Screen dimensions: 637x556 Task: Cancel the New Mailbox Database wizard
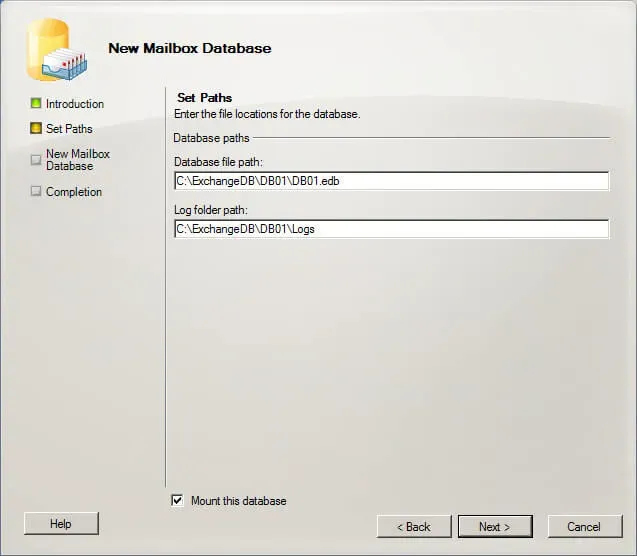pos(584,526)
